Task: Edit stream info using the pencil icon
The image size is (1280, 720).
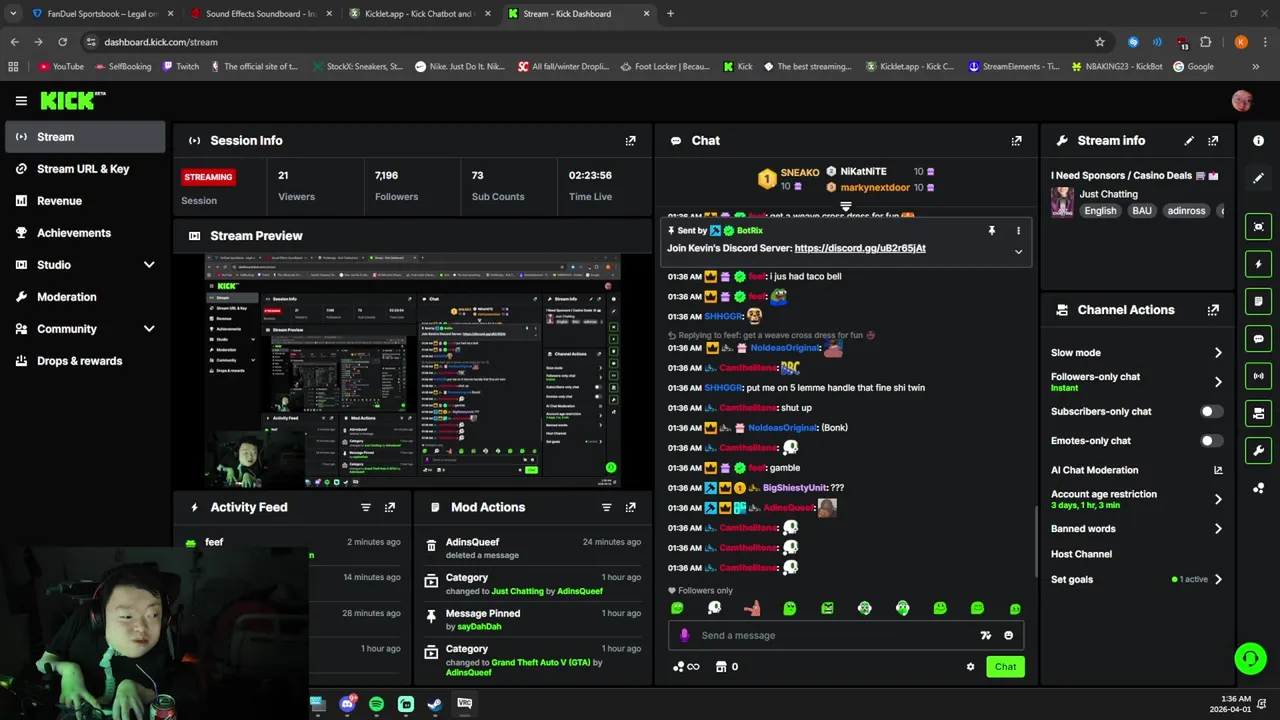Action: pos(1189,141)
